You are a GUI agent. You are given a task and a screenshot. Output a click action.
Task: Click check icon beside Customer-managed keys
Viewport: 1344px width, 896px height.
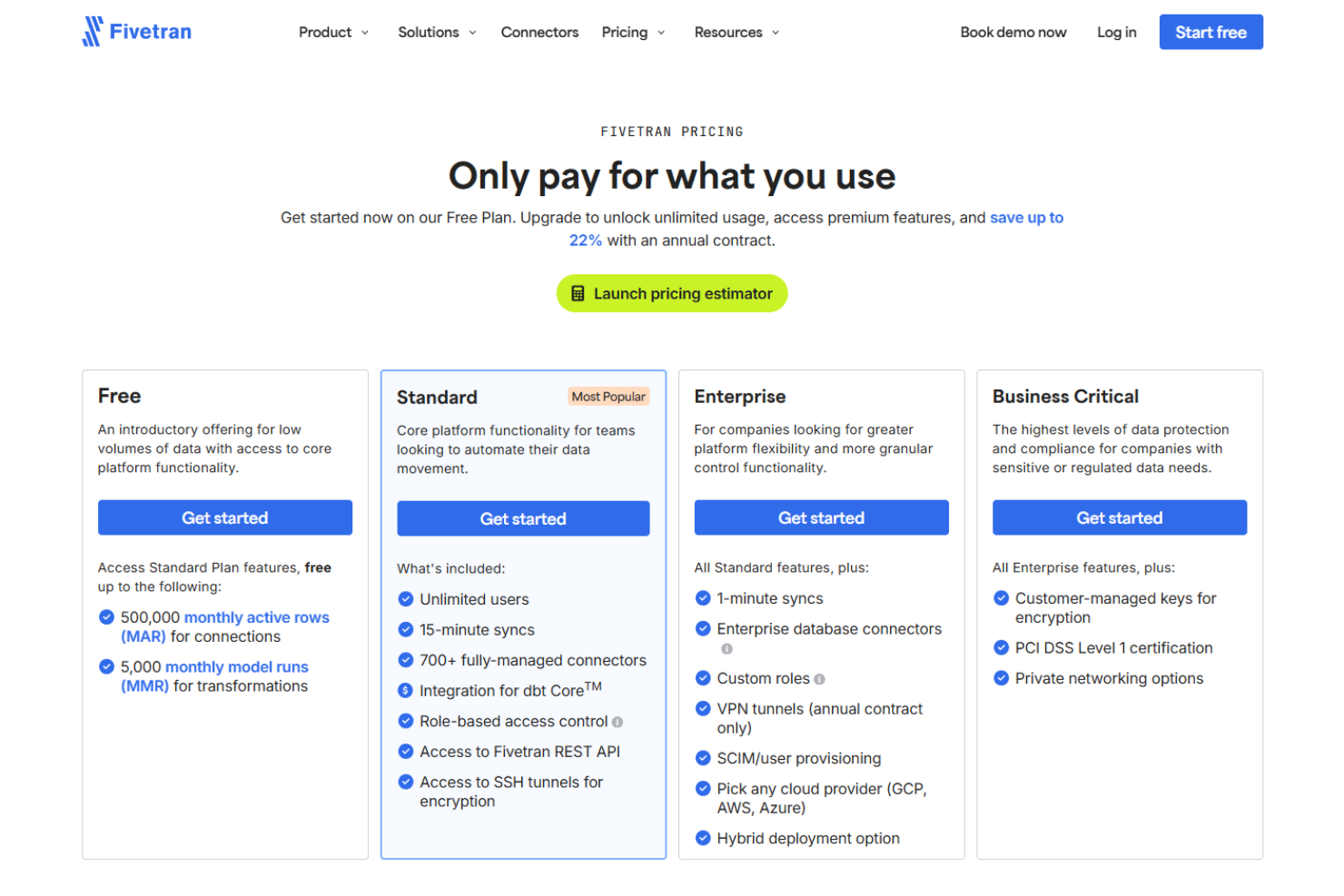point(1001,598)
